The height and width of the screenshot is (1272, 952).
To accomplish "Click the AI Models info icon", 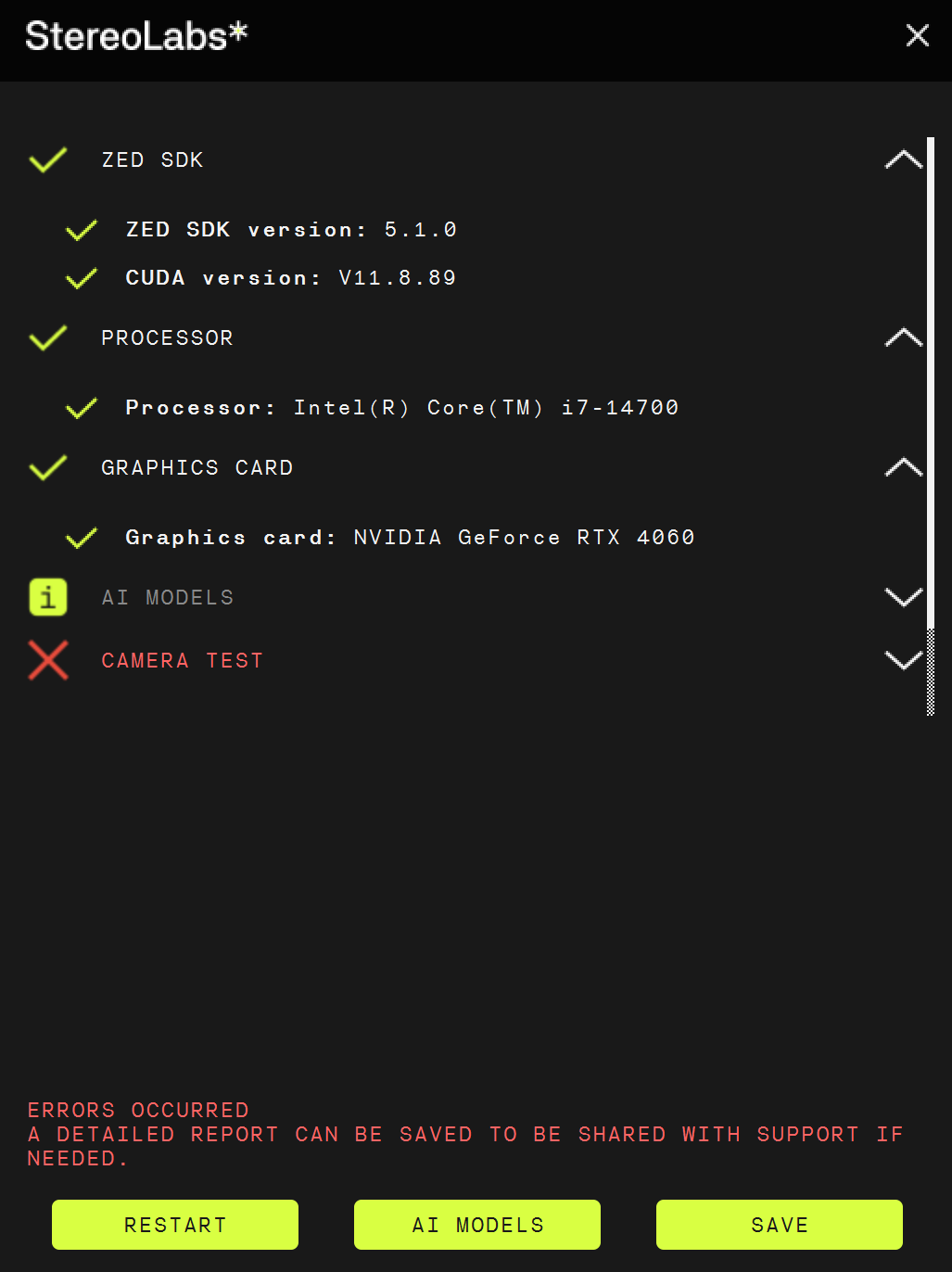I will pyautogui.click(x=48, y=597).
